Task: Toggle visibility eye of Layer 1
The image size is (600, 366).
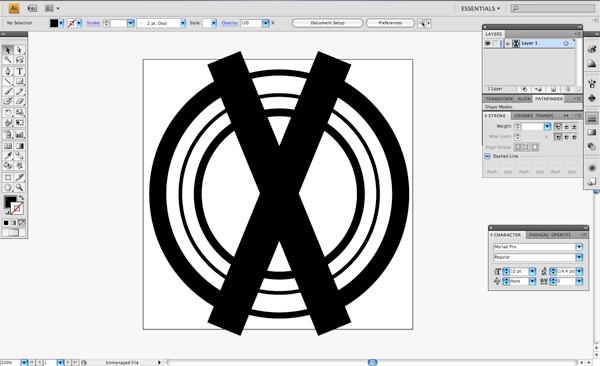Action: tap(488, 43)
